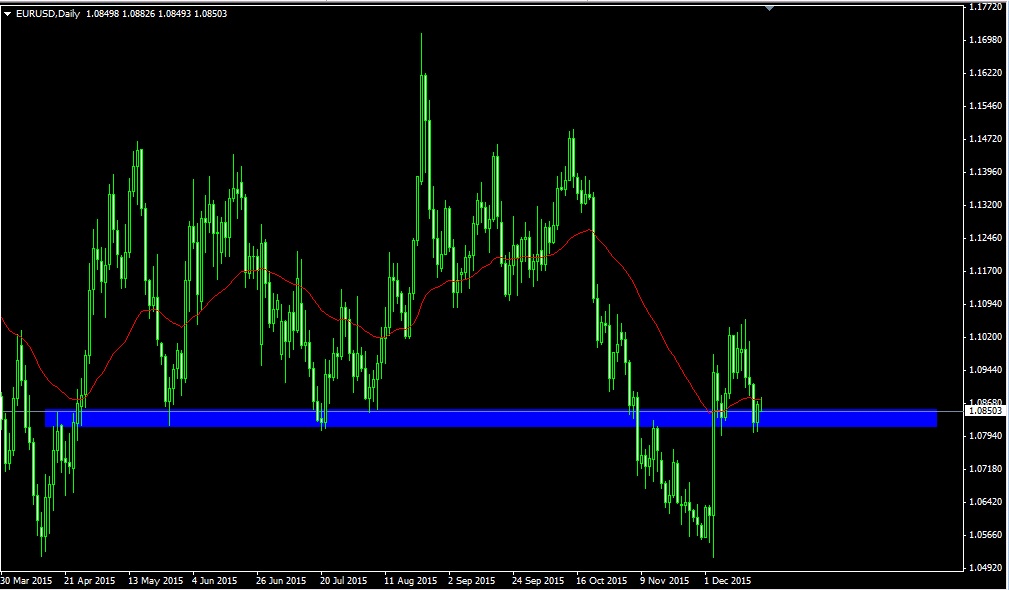Click the 1.14720 price axis label
Image resolution: width=1009 pixels, height=590 pixels.
[985, 138]
